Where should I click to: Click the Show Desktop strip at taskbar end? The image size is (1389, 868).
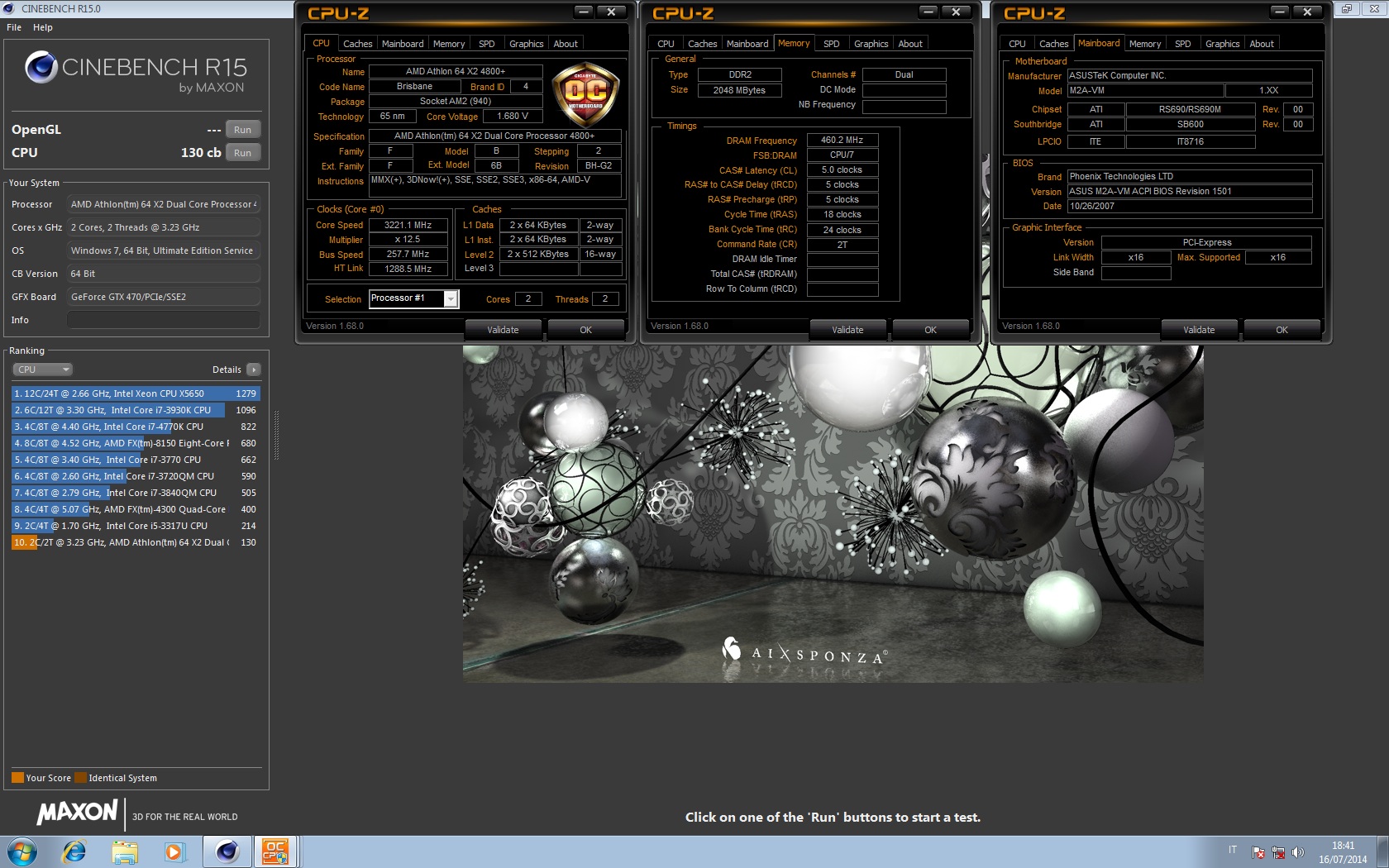click(1382, 851)
